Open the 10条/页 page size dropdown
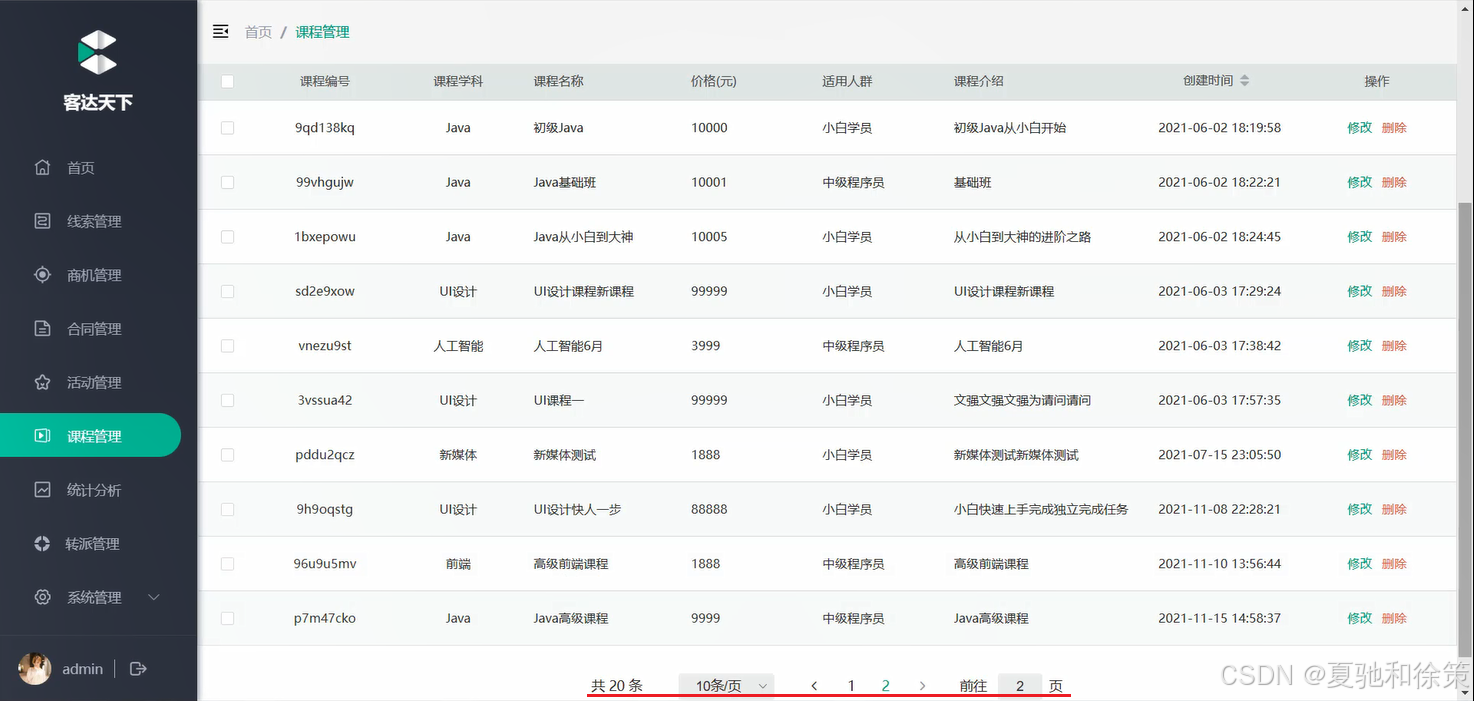The height and width of the screenshot is (701, 1474). [726, 686]
